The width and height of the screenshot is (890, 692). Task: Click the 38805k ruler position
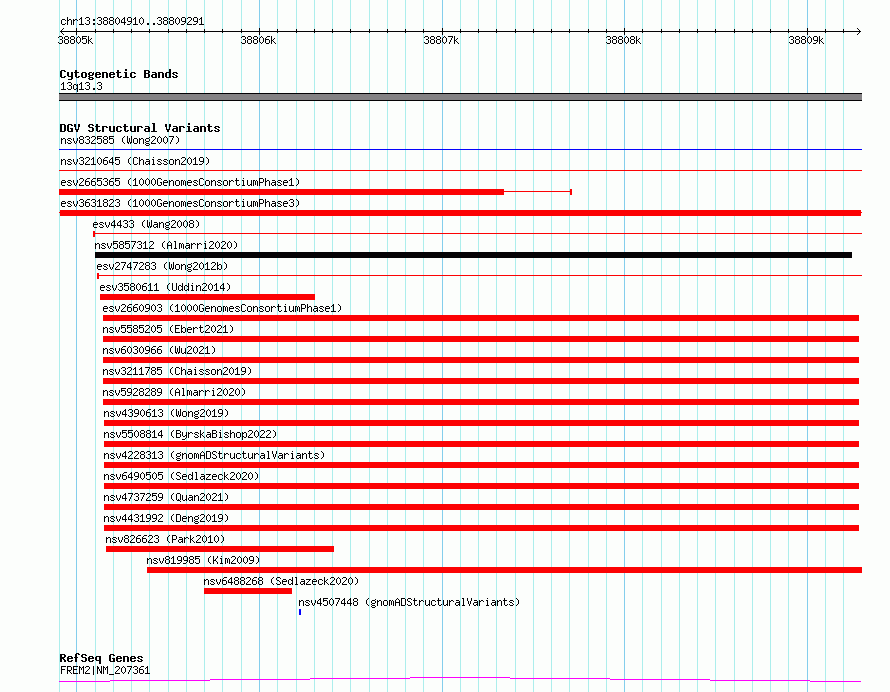75,40
